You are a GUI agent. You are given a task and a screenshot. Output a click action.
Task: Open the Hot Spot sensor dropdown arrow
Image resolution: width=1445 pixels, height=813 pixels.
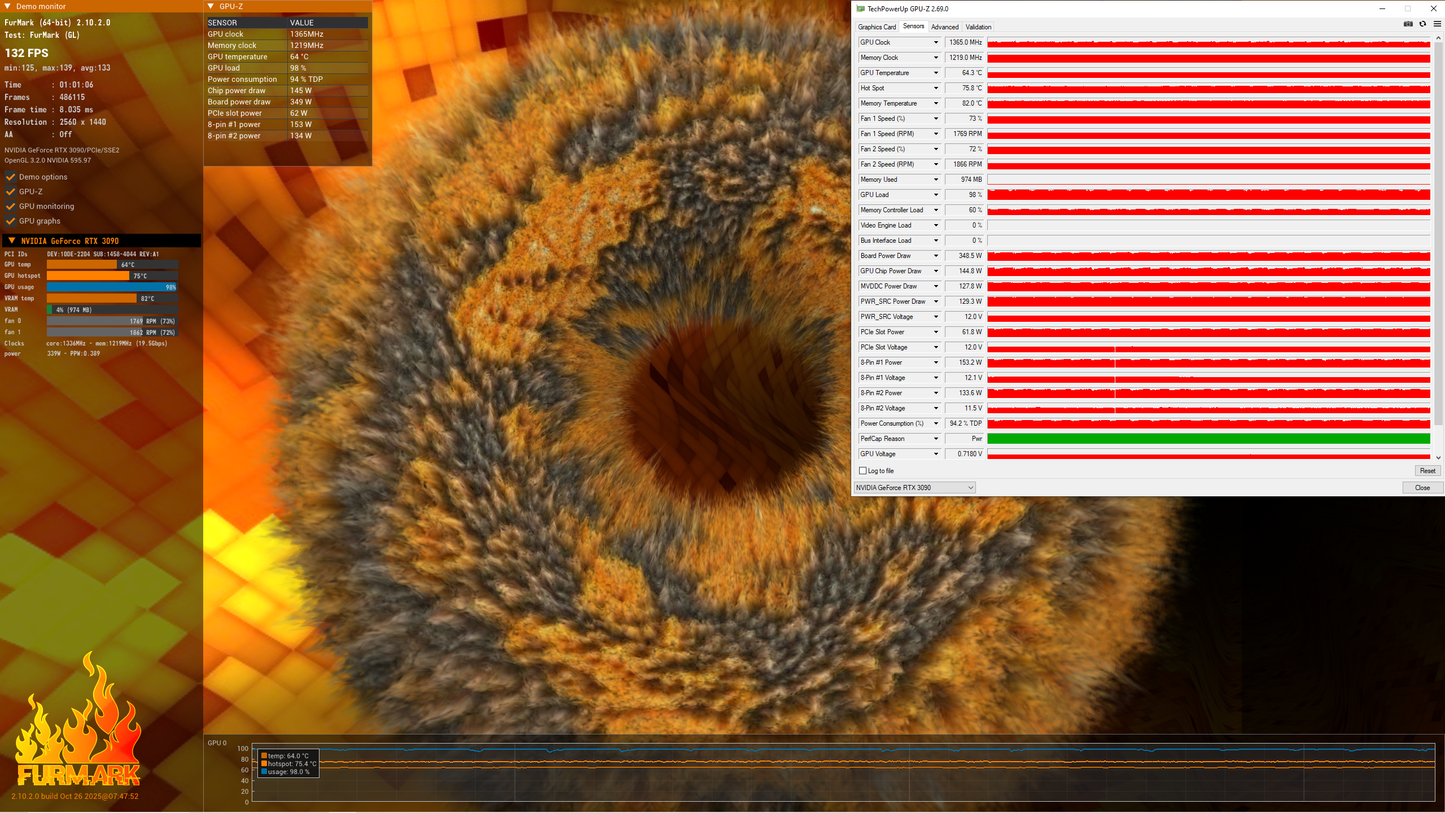936,88
